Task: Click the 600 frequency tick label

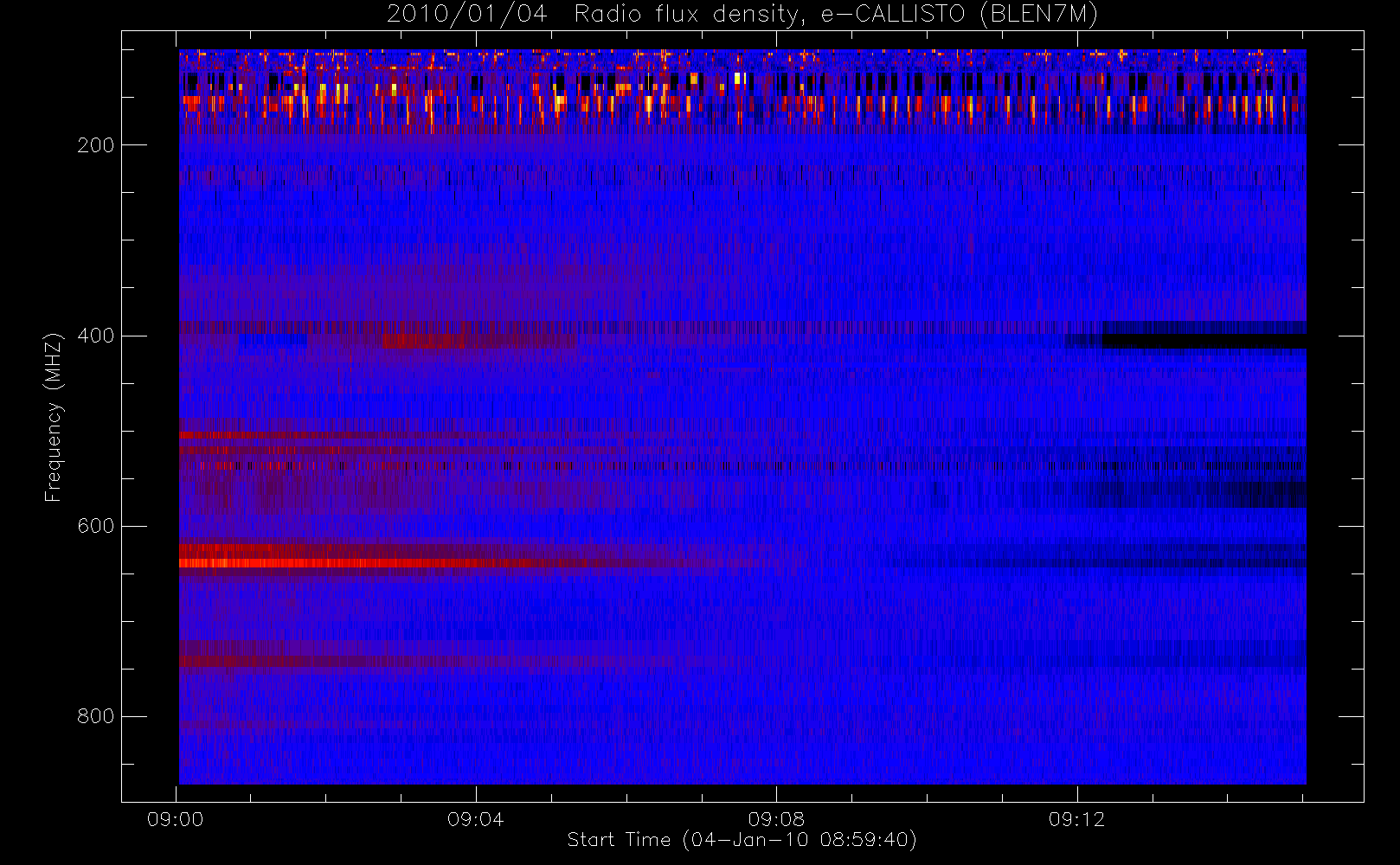Action: coord(96,526)
